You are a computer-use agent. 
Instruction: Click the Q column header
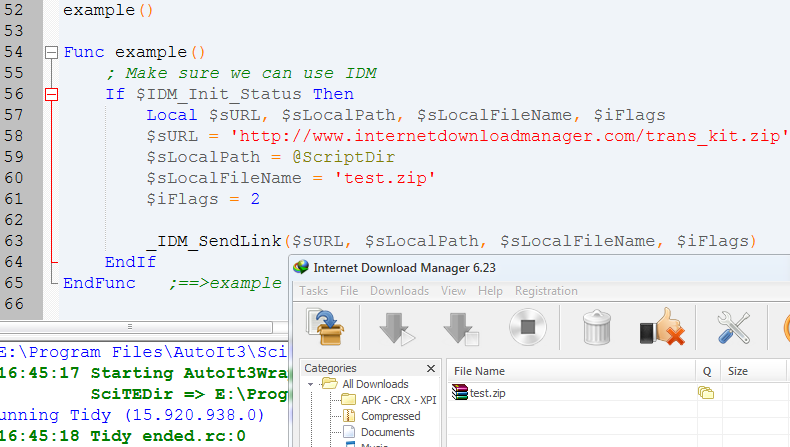click(x=708, y=371)
